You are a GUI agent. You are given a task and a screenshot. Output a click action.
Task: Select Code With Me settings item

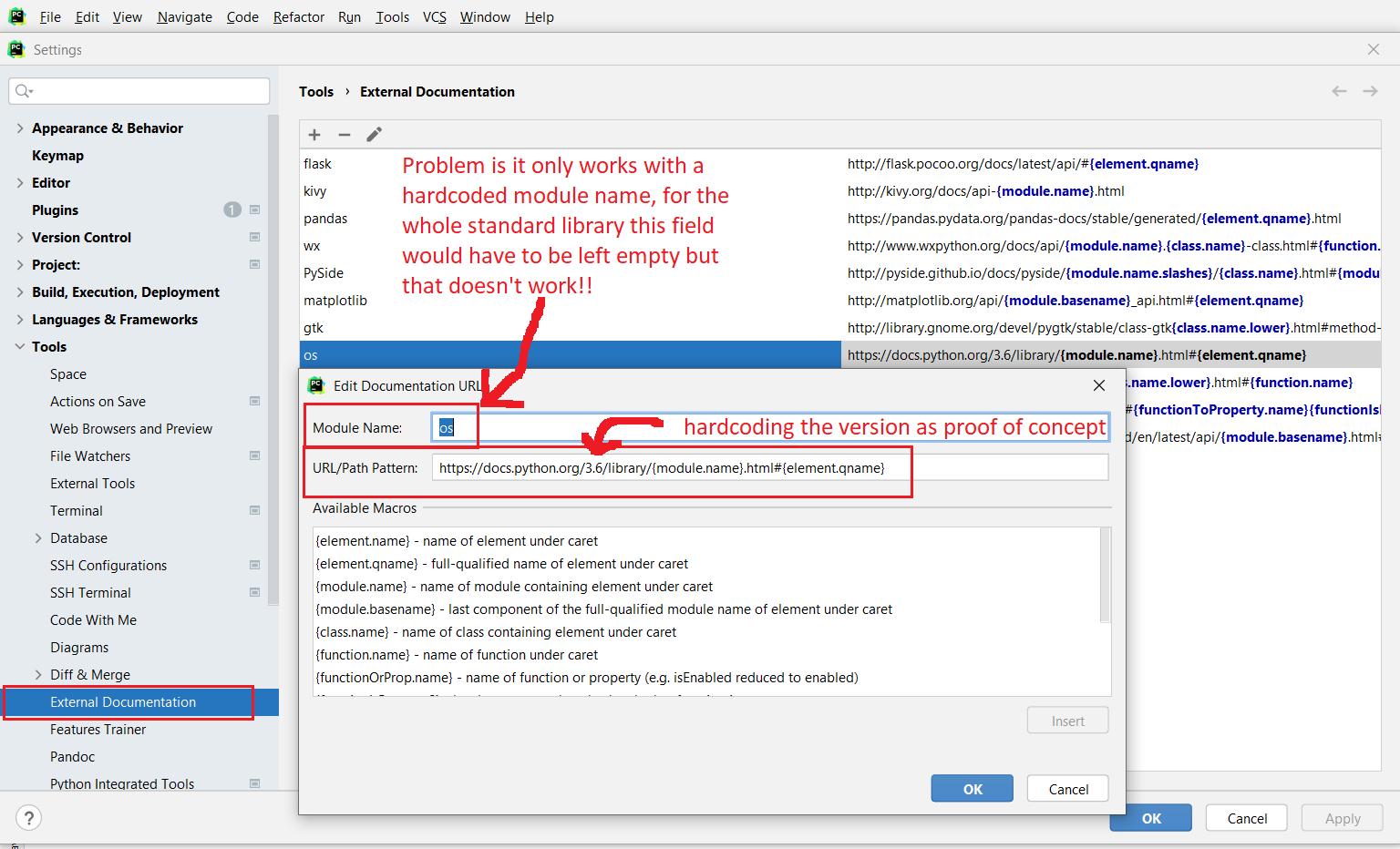click(93, 620)
